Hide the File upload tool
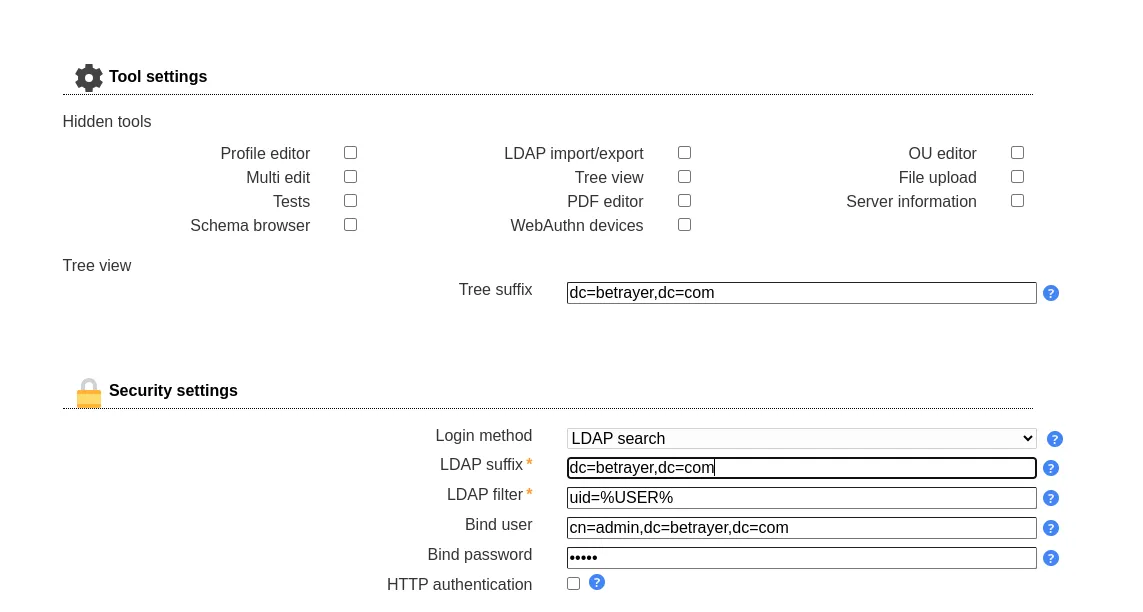Viewport: 1143px width, 612px height. coord(1017,176)
